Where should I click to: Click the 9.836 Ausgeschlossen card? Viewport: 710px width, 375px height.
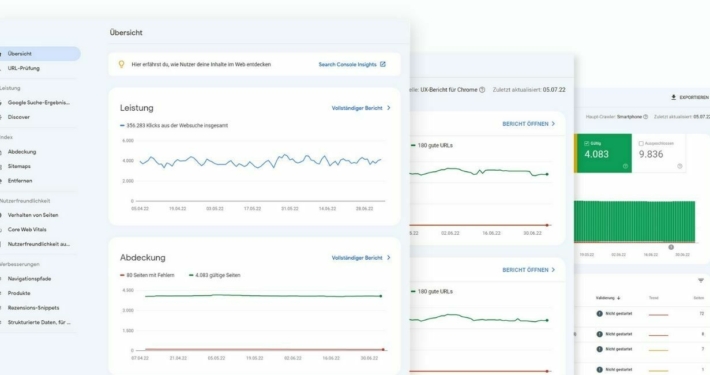pos(658,153)
